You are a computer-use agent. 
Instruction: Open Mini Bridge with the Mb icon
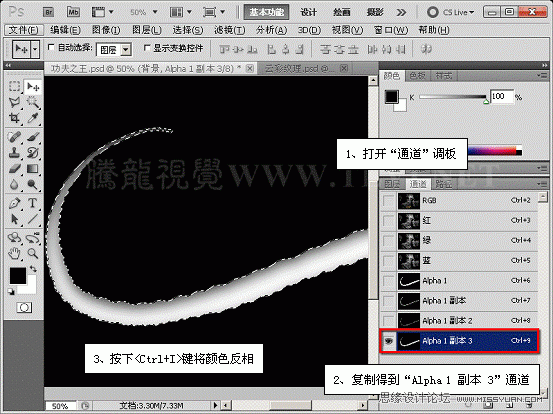coord(73,12)
